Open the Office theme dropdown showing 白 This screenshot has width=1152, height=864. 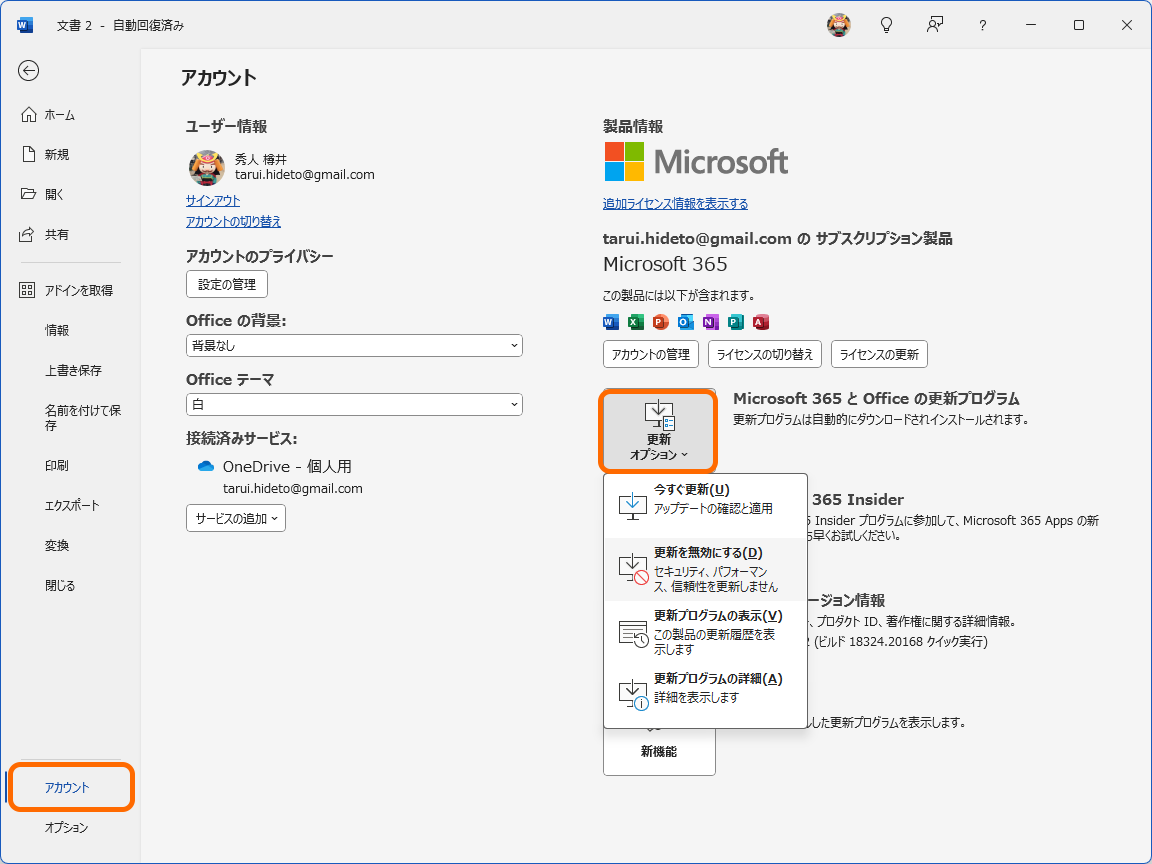click(354, 404)
